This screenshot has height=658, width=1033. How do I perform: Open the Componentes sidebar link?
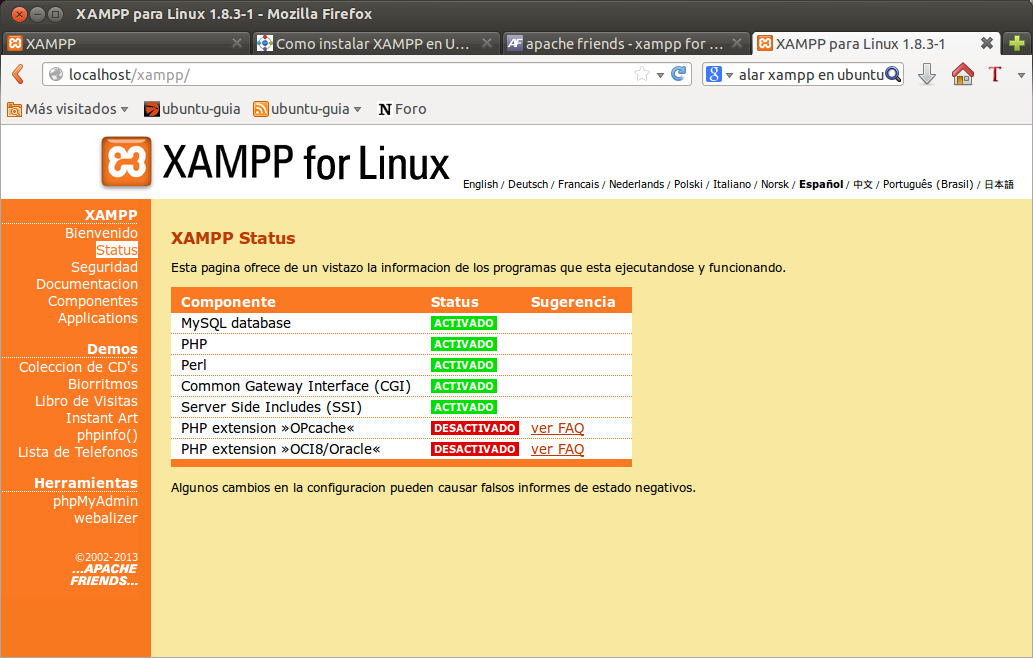pyautogui.click(x=92, y=302)
